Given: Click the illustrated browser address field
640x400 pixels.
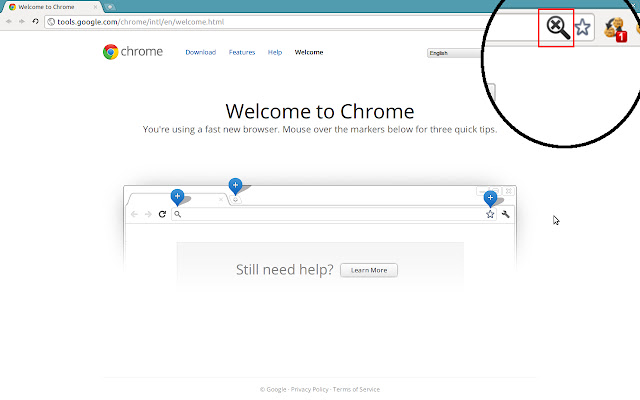Looking at the screenshot, I should pyautogui.click(x=333, y=214).
